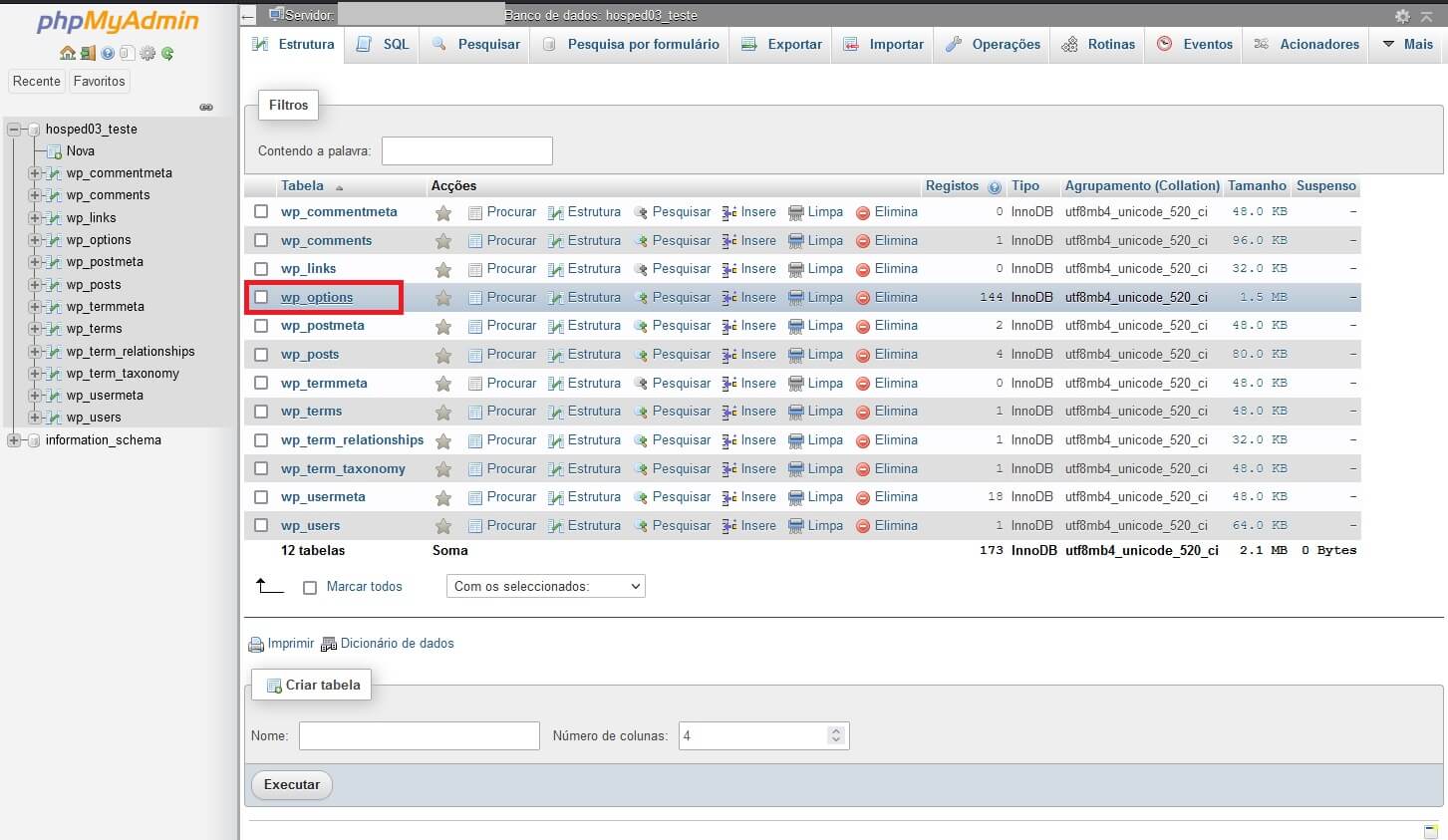
Task: Sort by the Tabela column header
Action: coord(302,186)
